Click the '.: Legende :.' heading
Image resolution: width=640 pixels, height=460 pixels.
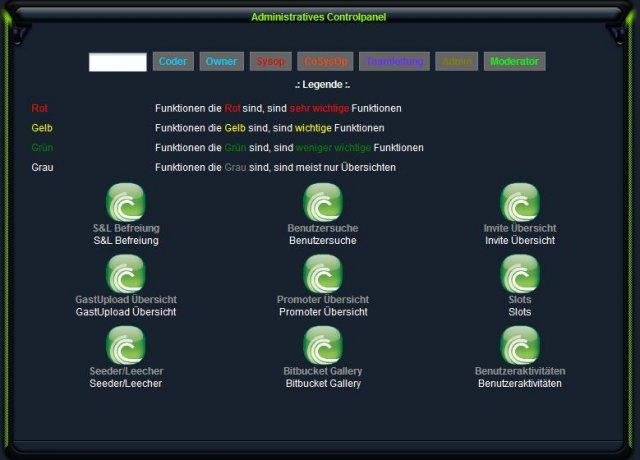tap(322, 84)
